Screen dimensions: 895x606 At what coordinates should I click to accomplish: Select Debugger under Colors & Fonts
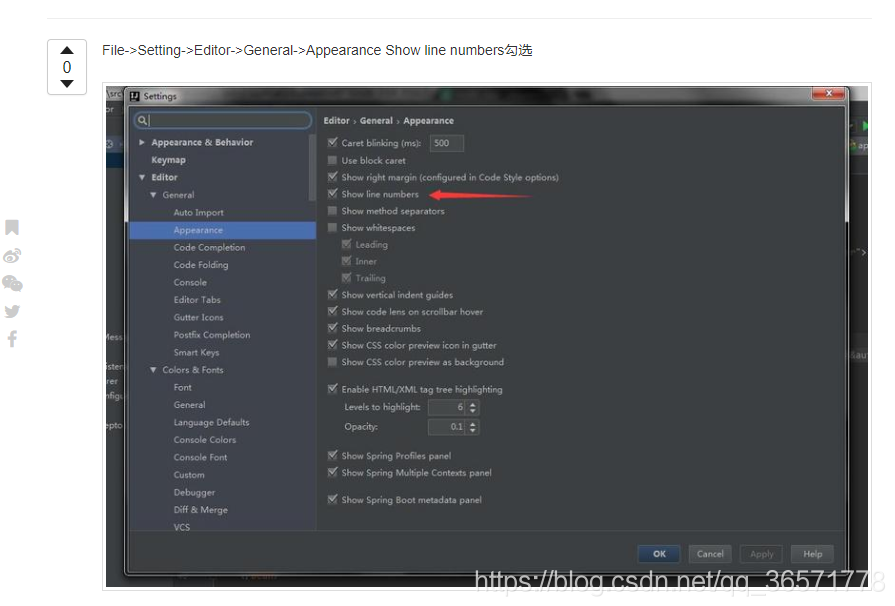[195, 492]
